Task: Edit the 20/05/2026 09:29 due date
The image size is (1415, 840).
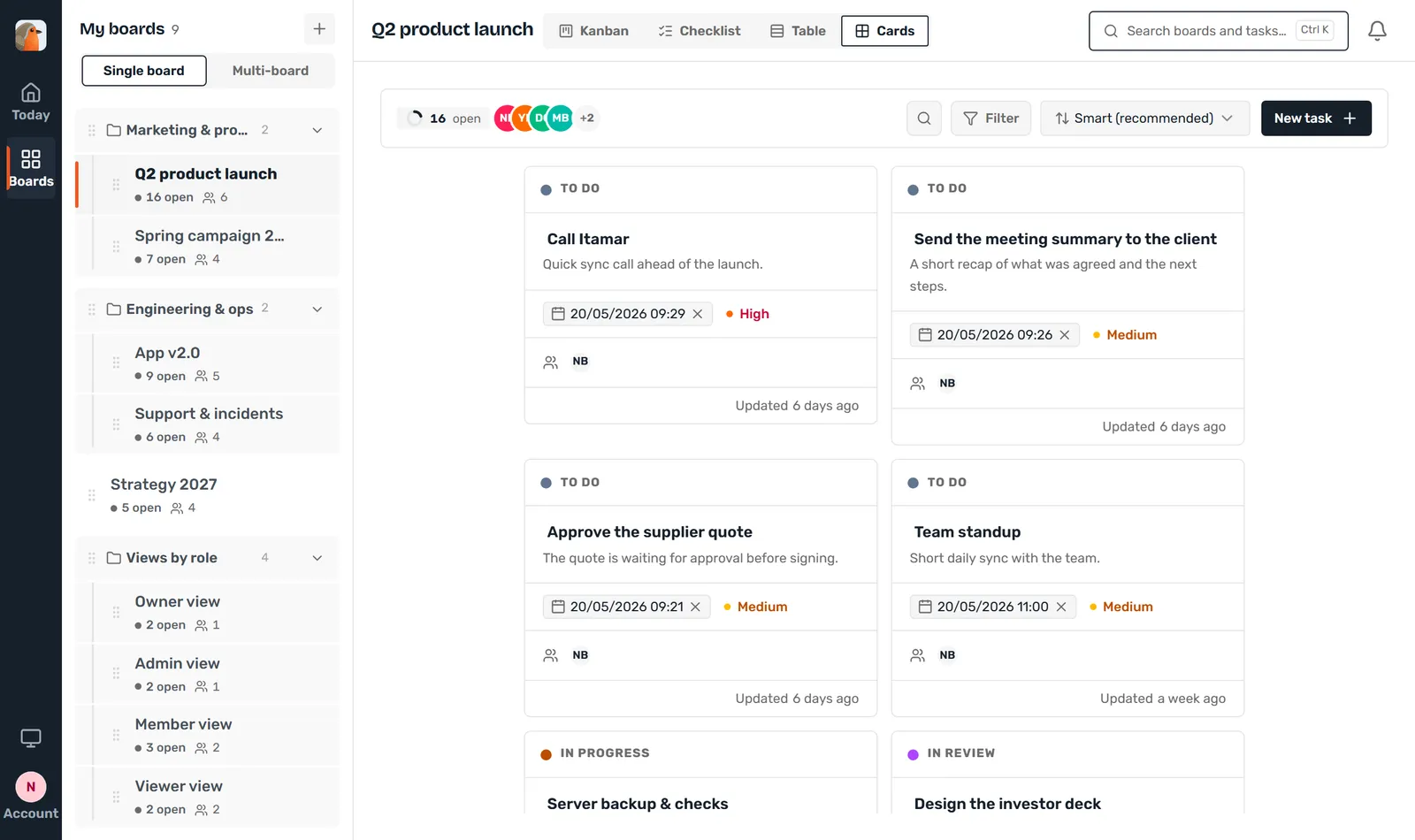Action: pyautogui.click(x=628, y=314)
